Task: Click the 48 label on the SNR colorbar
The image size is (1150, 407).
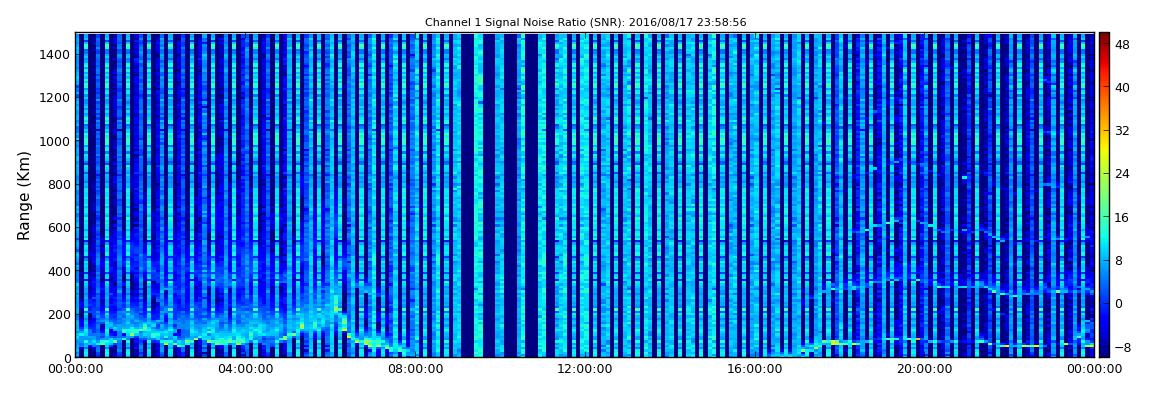Action: 1123,44
